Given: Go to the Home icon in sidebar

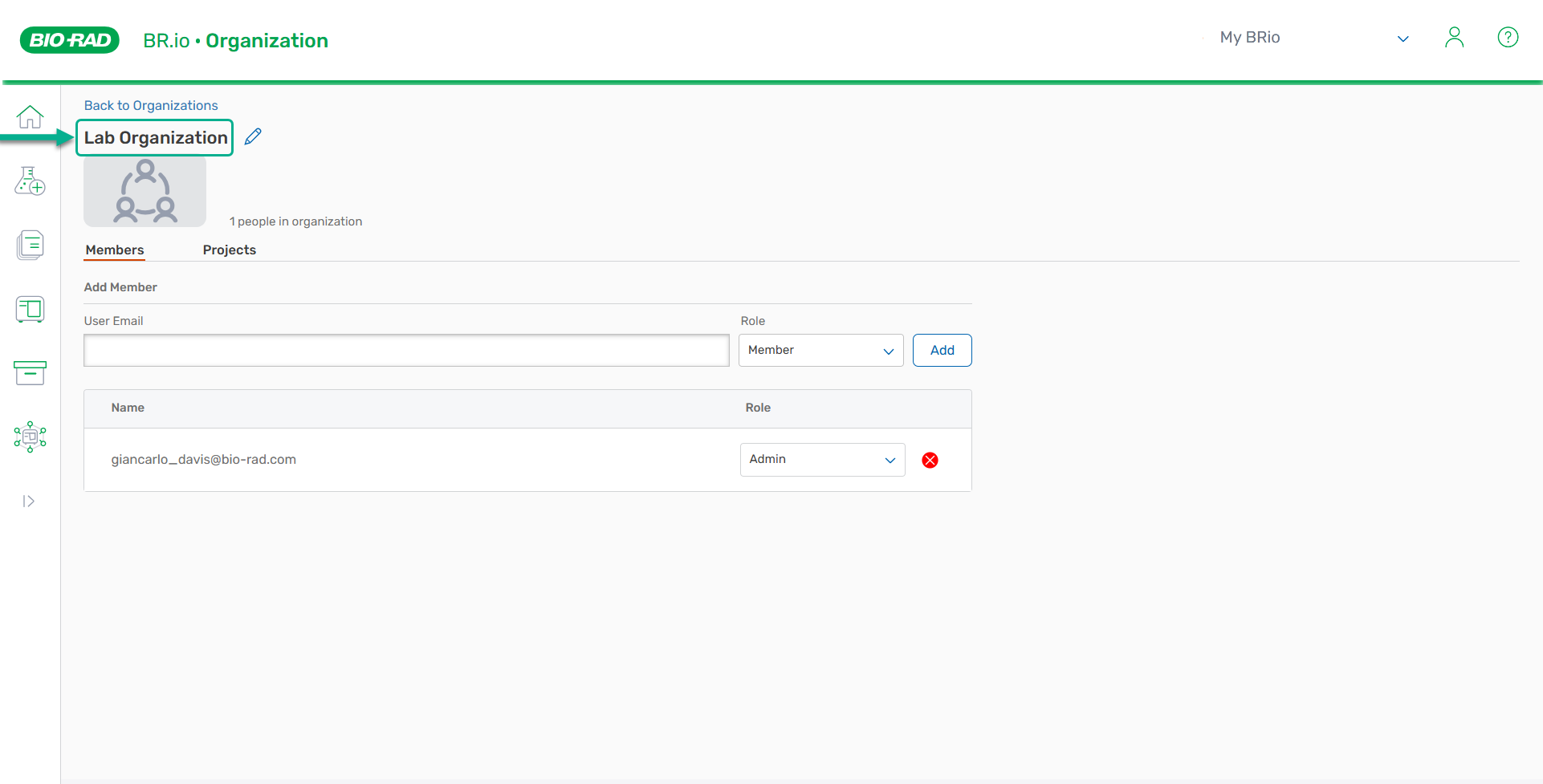Looking at the screenshot, I should 30,117.
